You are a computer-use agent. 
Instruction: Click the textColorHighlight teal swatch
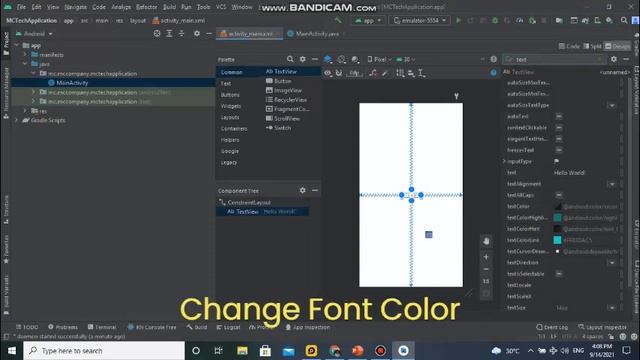[x=557, y=218]
